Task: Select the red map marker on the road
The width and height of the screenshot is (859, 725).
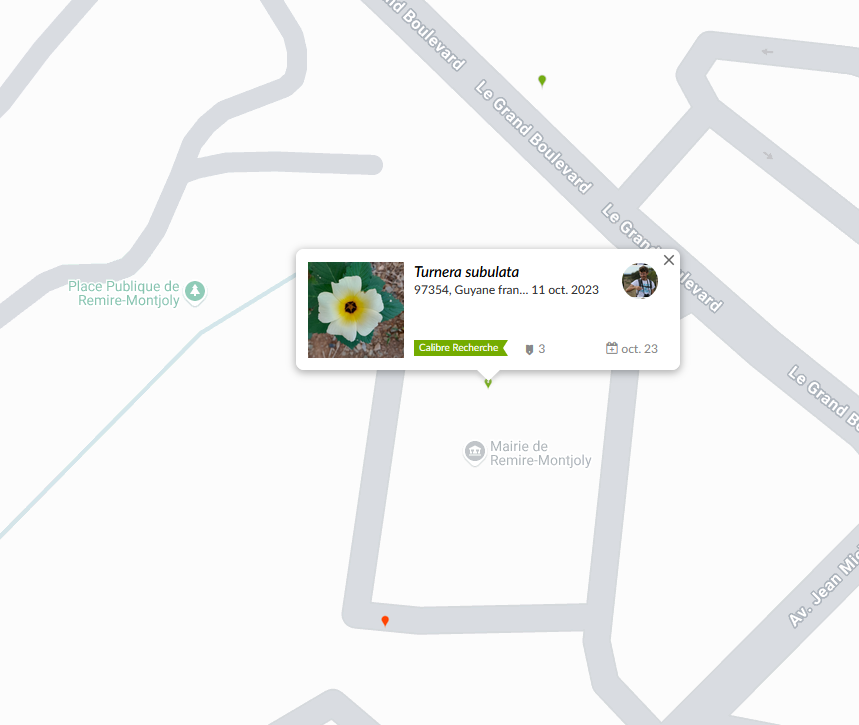Action: pos(385,621)
